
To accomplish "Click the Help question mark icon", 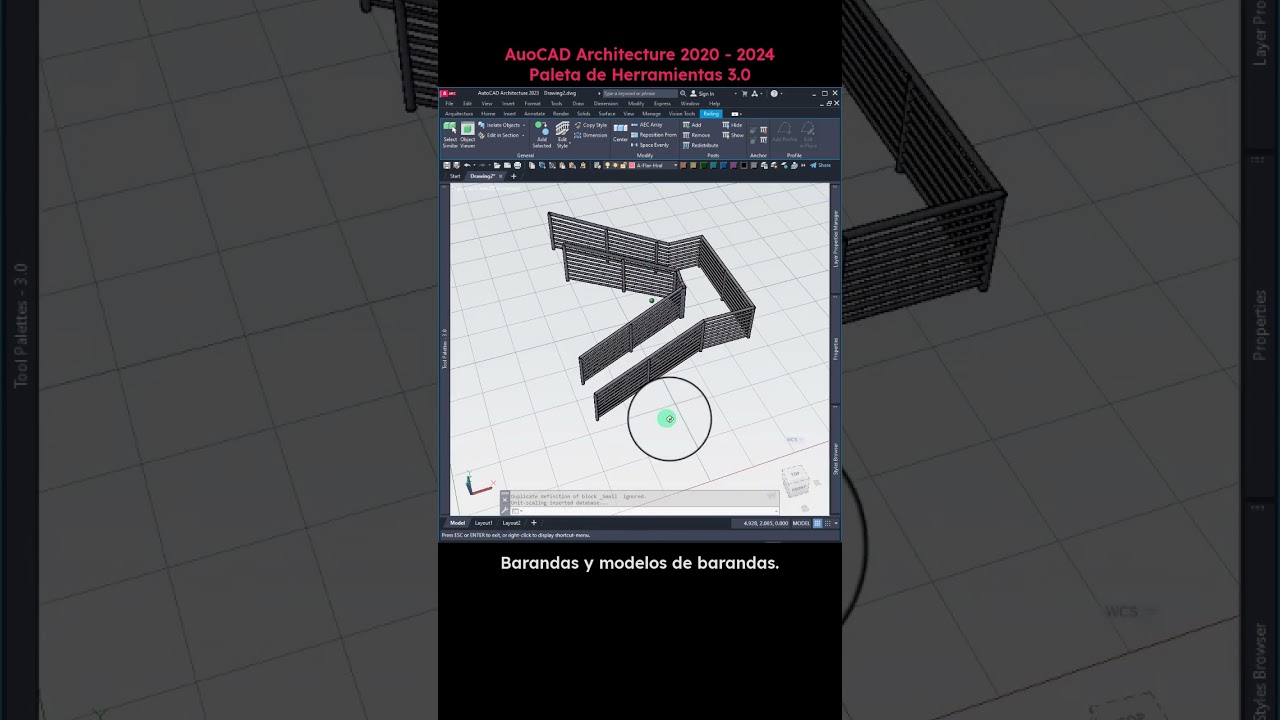I will point(774,94).
